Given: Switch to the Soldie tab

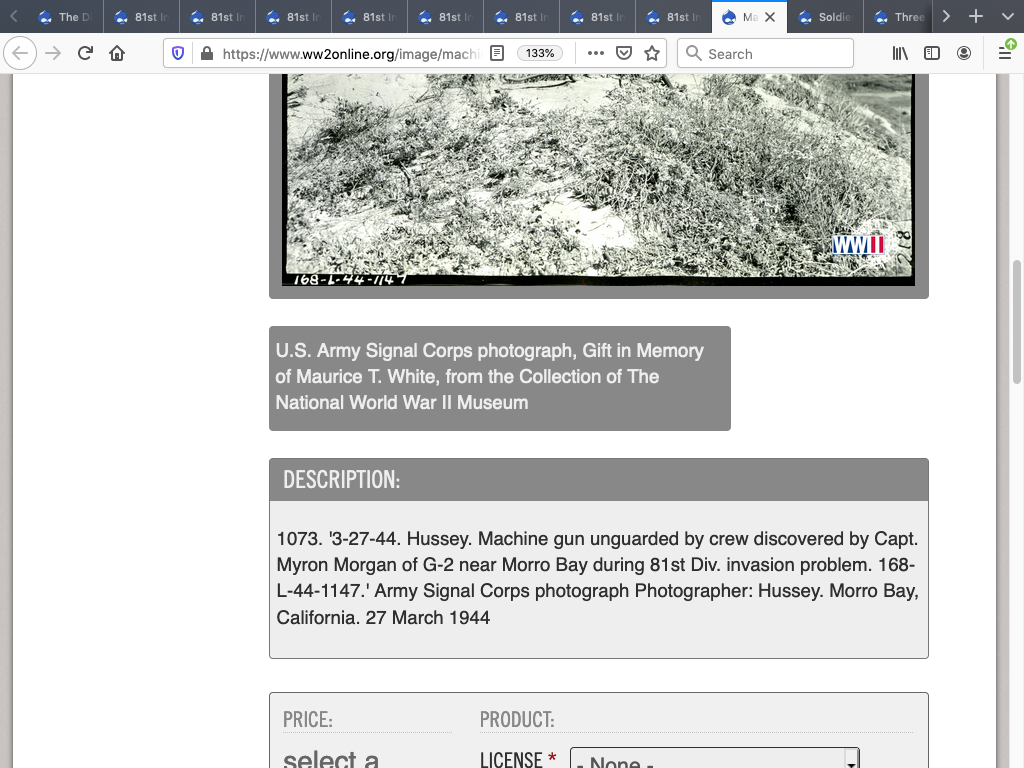Looking at the screenshot, I should (x=825, y=17).
